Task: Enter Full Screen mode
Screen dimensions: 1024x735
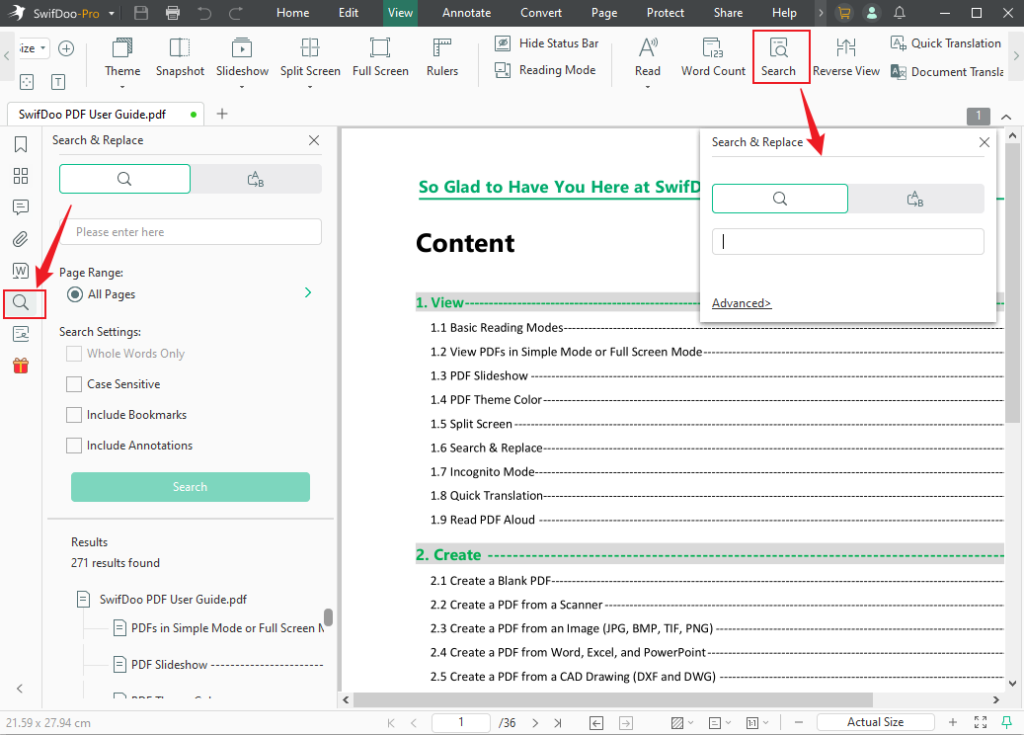Action: (x=380, y=58)
